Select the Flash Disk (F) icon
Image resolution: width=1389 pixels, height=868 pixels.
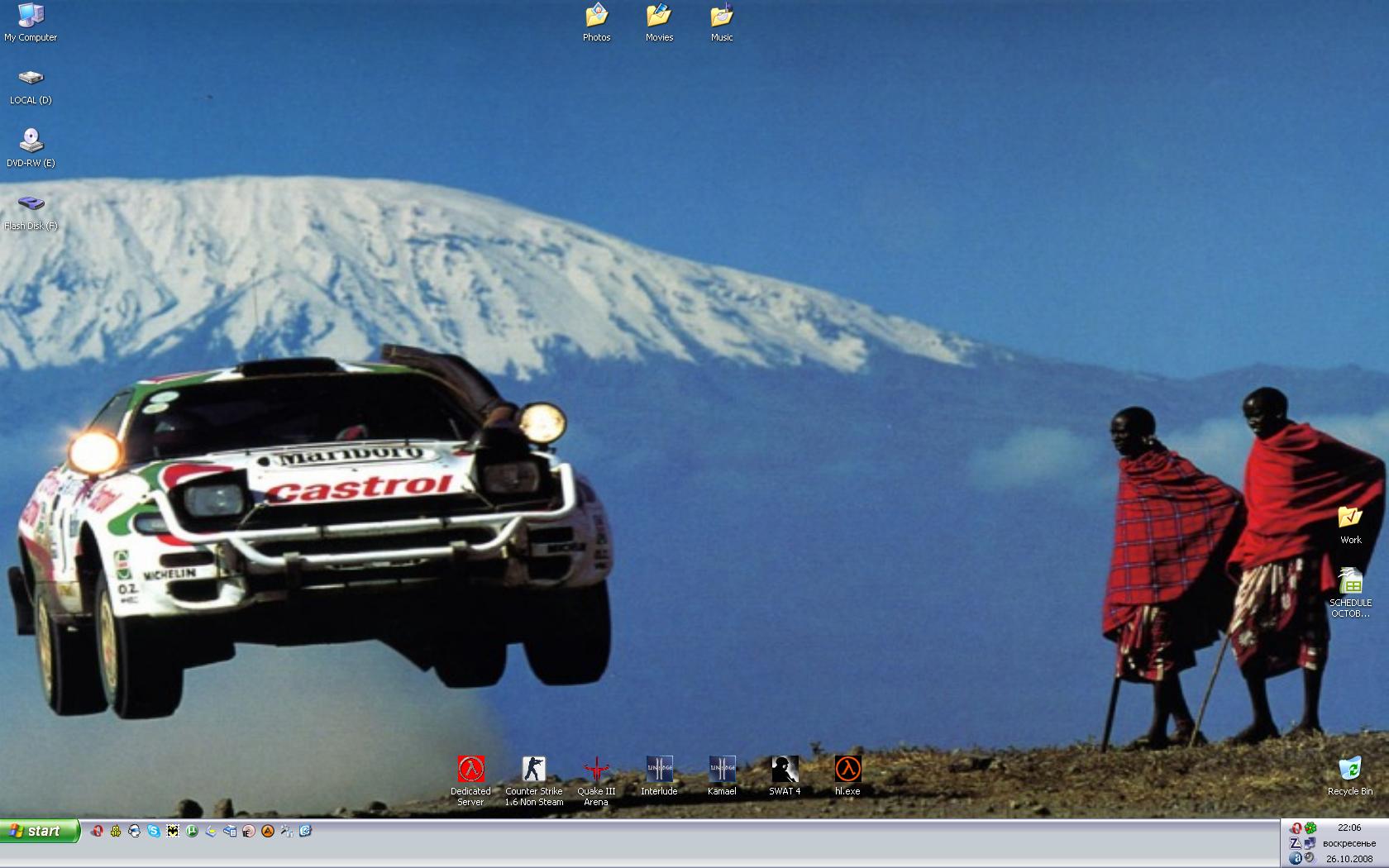(31, 212)
